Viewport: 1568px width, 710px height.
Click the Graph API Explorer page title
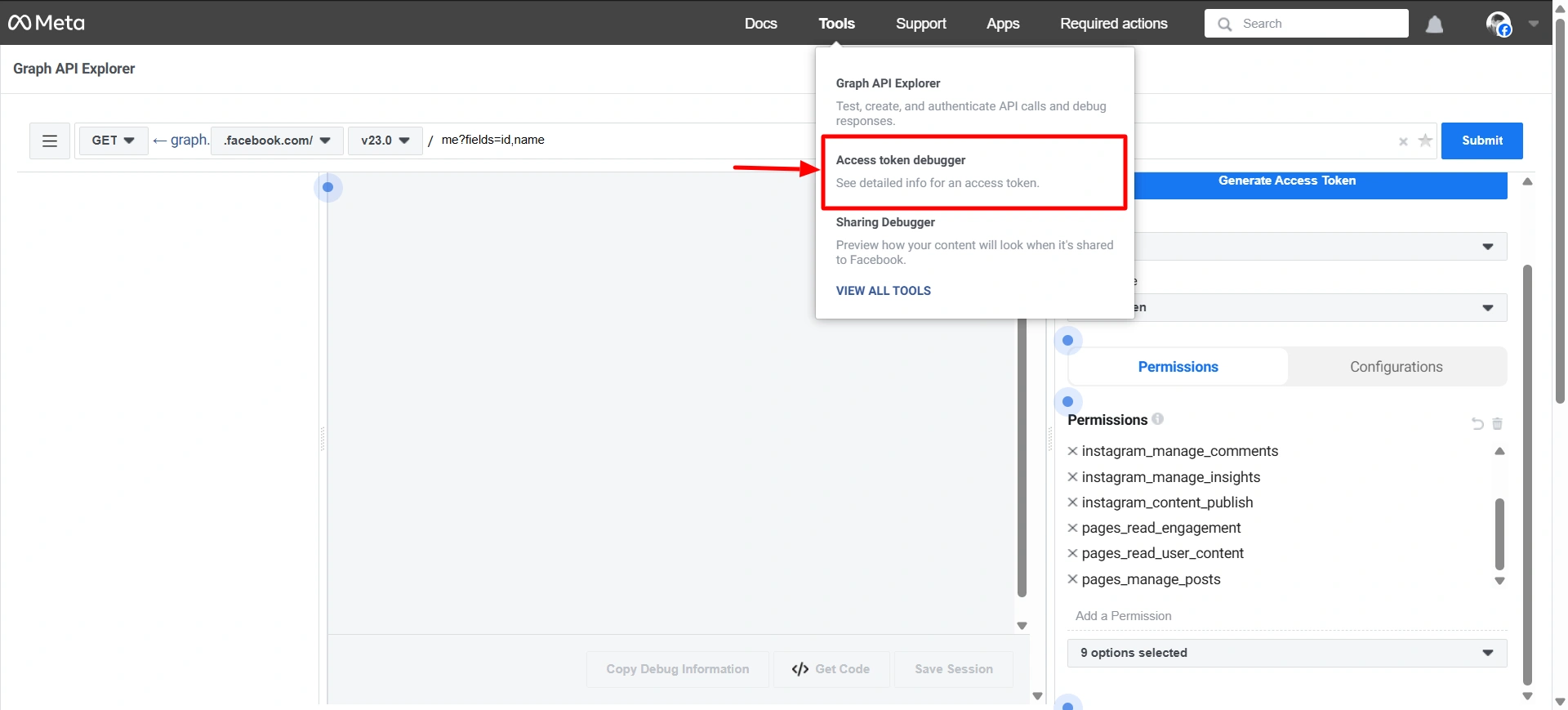74,69
